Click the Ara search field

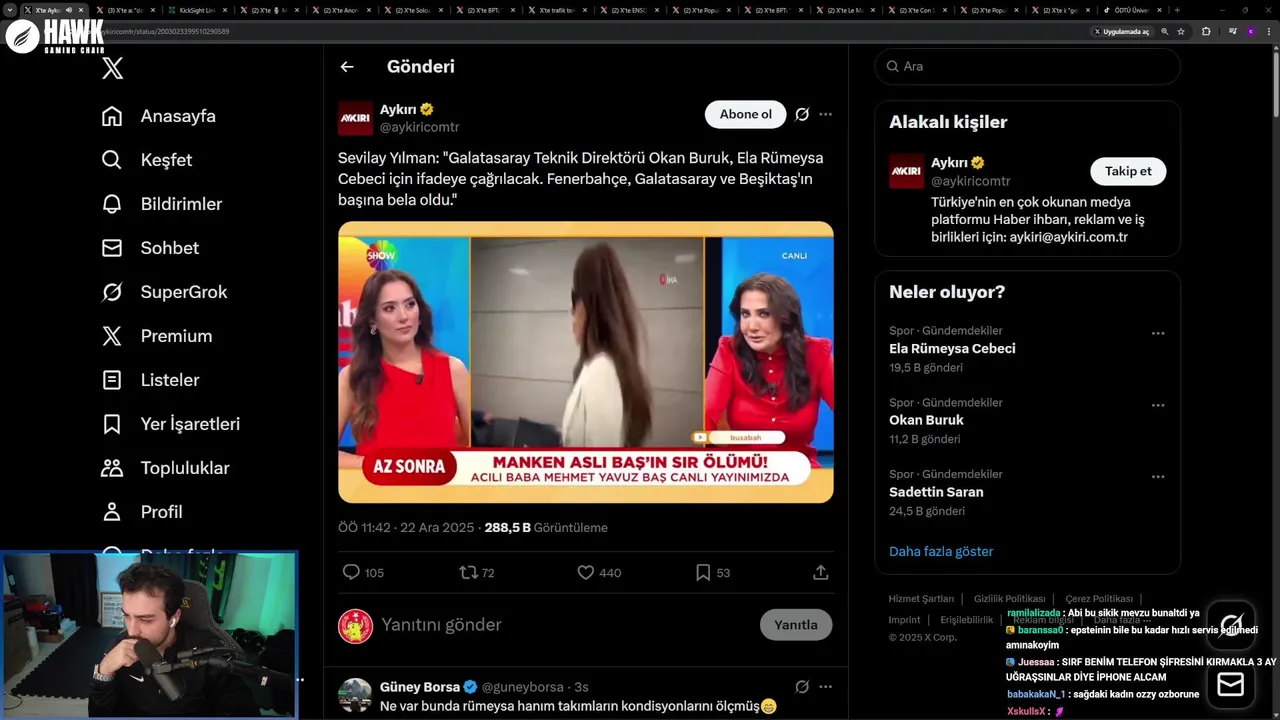[1027, 66]
